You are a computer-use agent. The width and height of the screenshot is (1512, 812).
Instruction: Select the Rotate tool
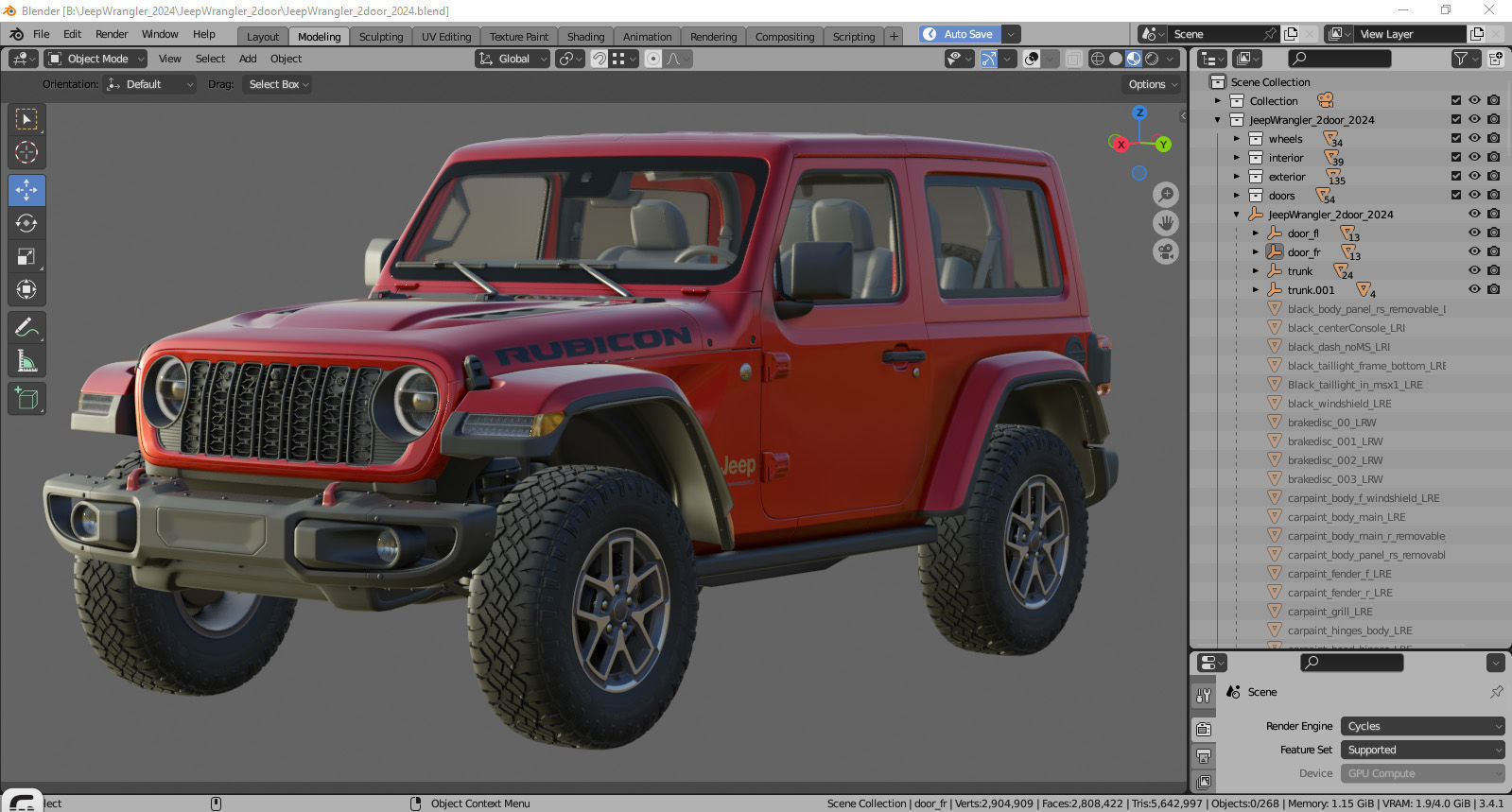tap(26, 223)
